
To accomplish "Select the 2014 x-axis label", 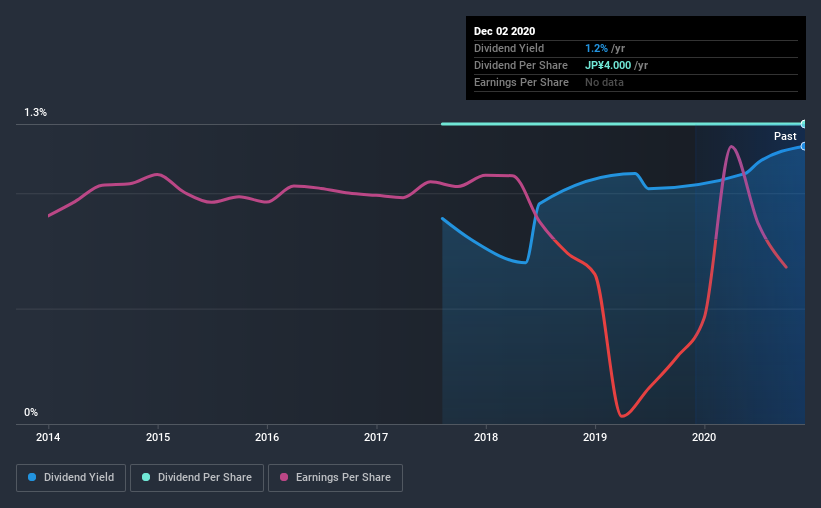I will (x=48, y=437).
